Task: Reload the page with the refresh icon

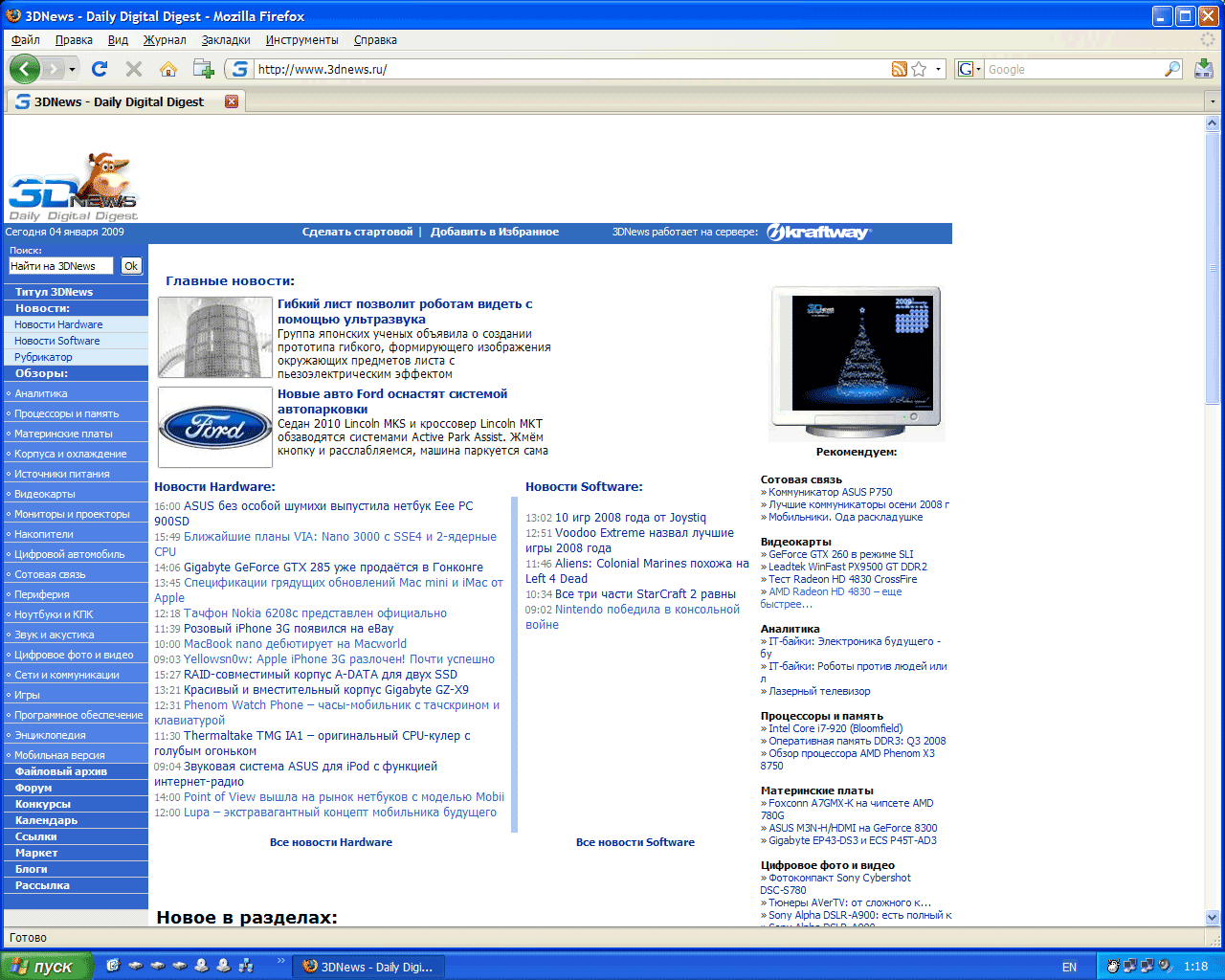Action: [100, 69]
